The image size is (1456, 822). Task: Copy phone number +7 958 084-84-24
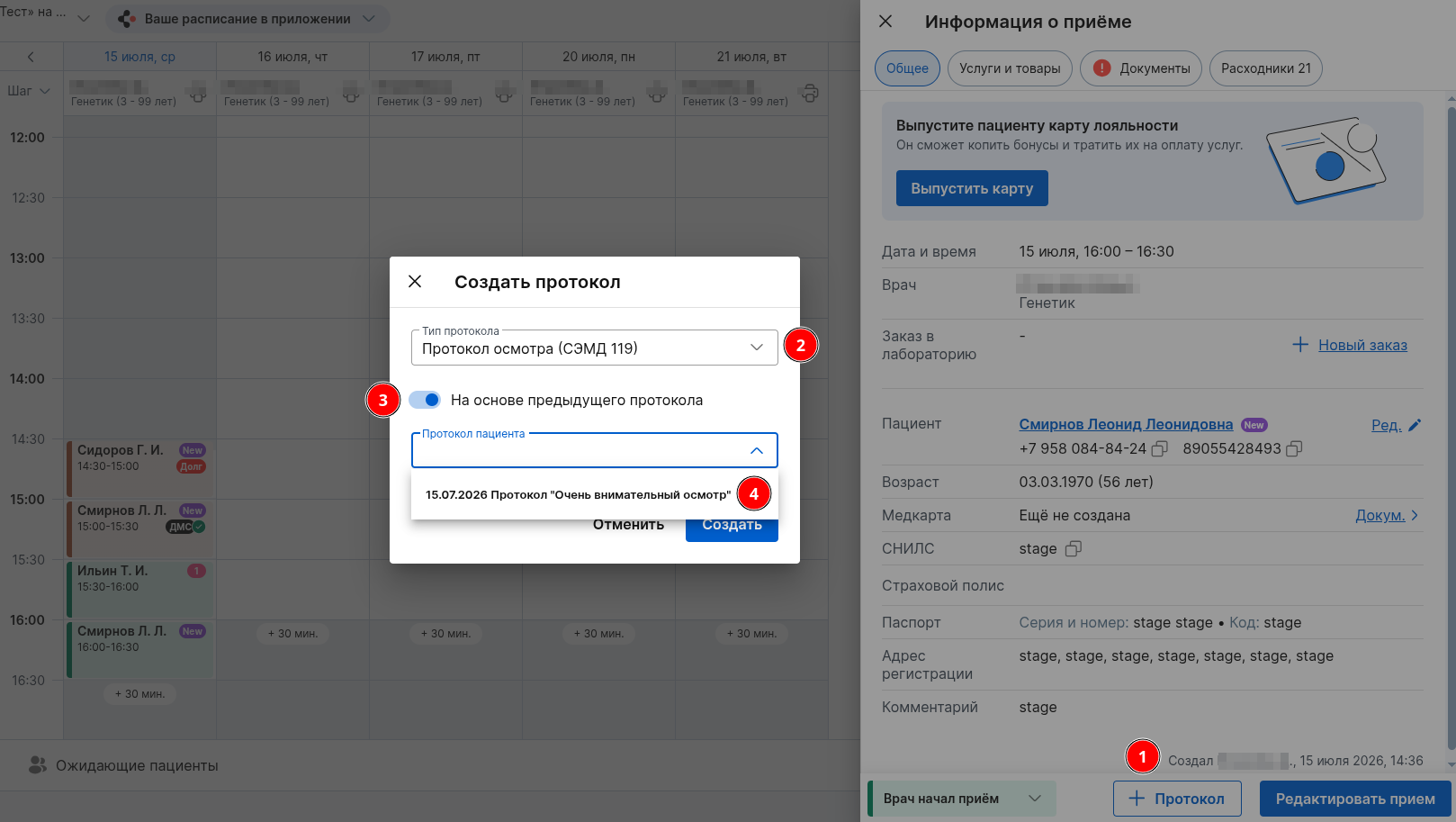[x=1160, y=448]
